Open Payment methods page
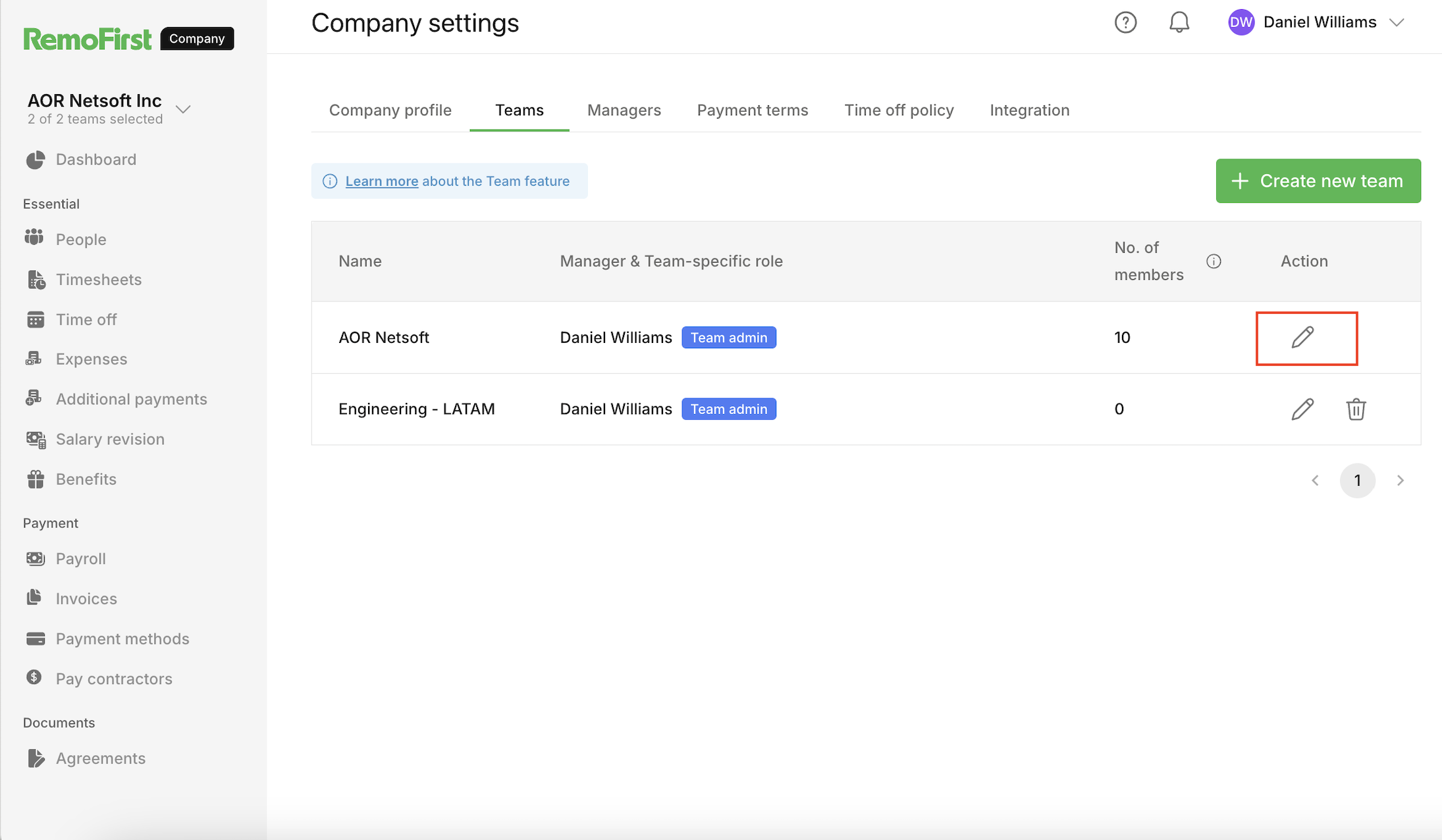This screenshot has height=840, width=1442. coord(122,639)
